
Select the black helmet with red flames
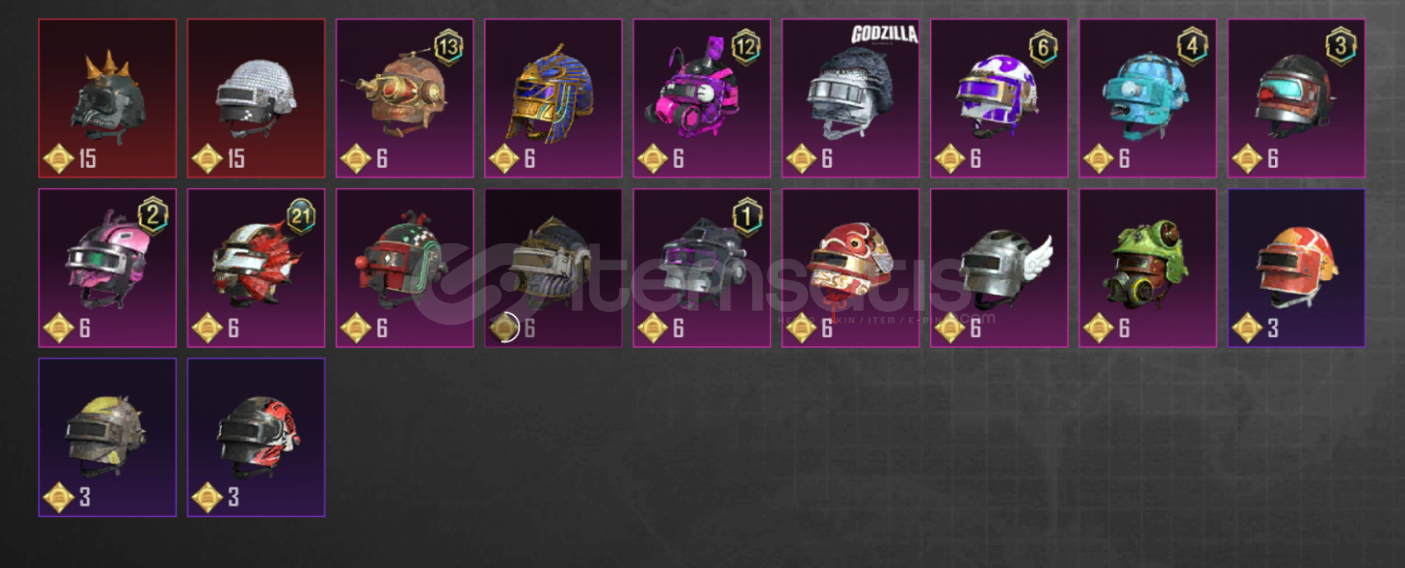click(x=256, y=437)
